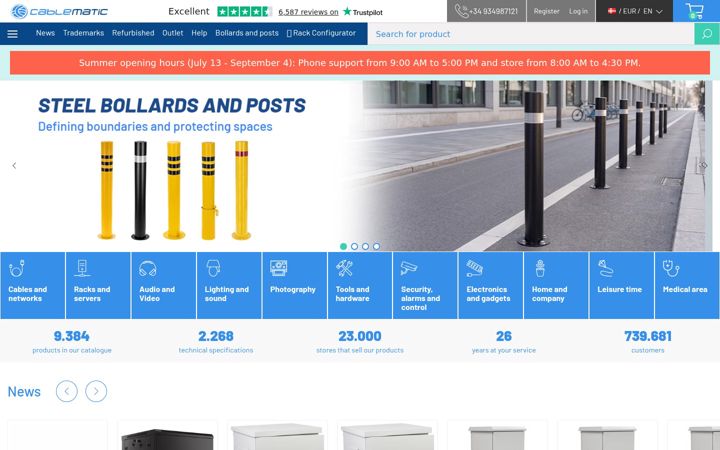Open the shopping cart icon
Screen dimensions: 720x450
point(694,11)
